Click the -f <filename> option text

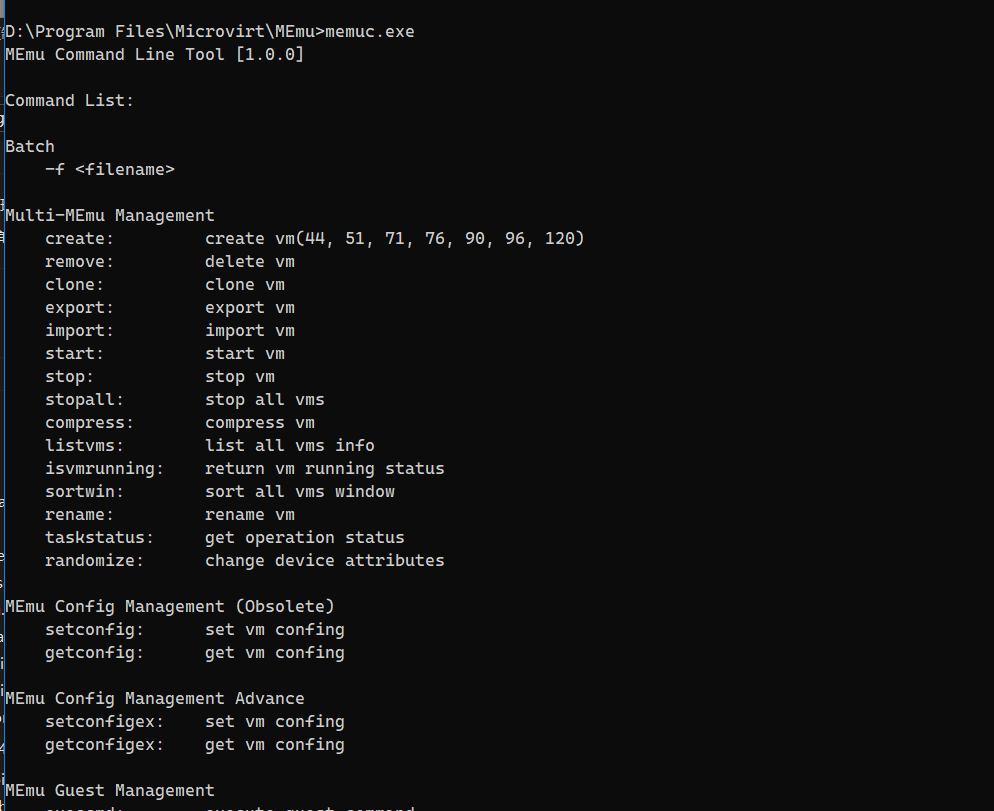(x=110, y=169)
